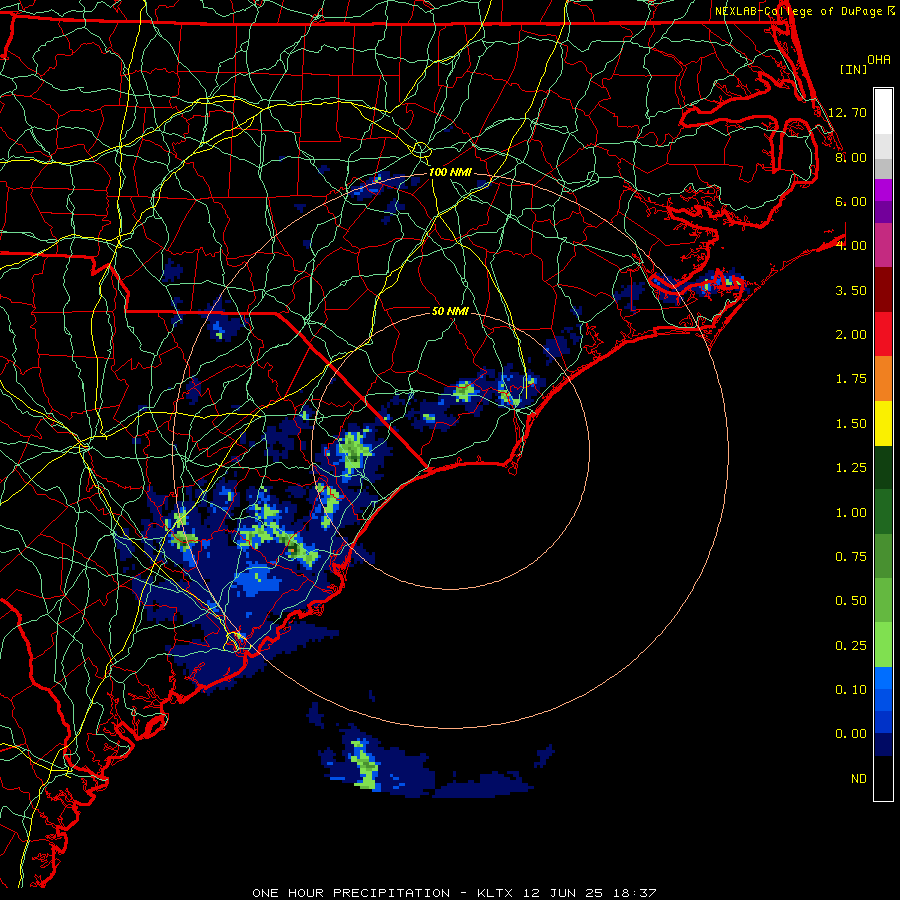The width and height of the screenshot is (900, 900).
Task: Click the yellow swatch in legend
Action: (883, 423)
